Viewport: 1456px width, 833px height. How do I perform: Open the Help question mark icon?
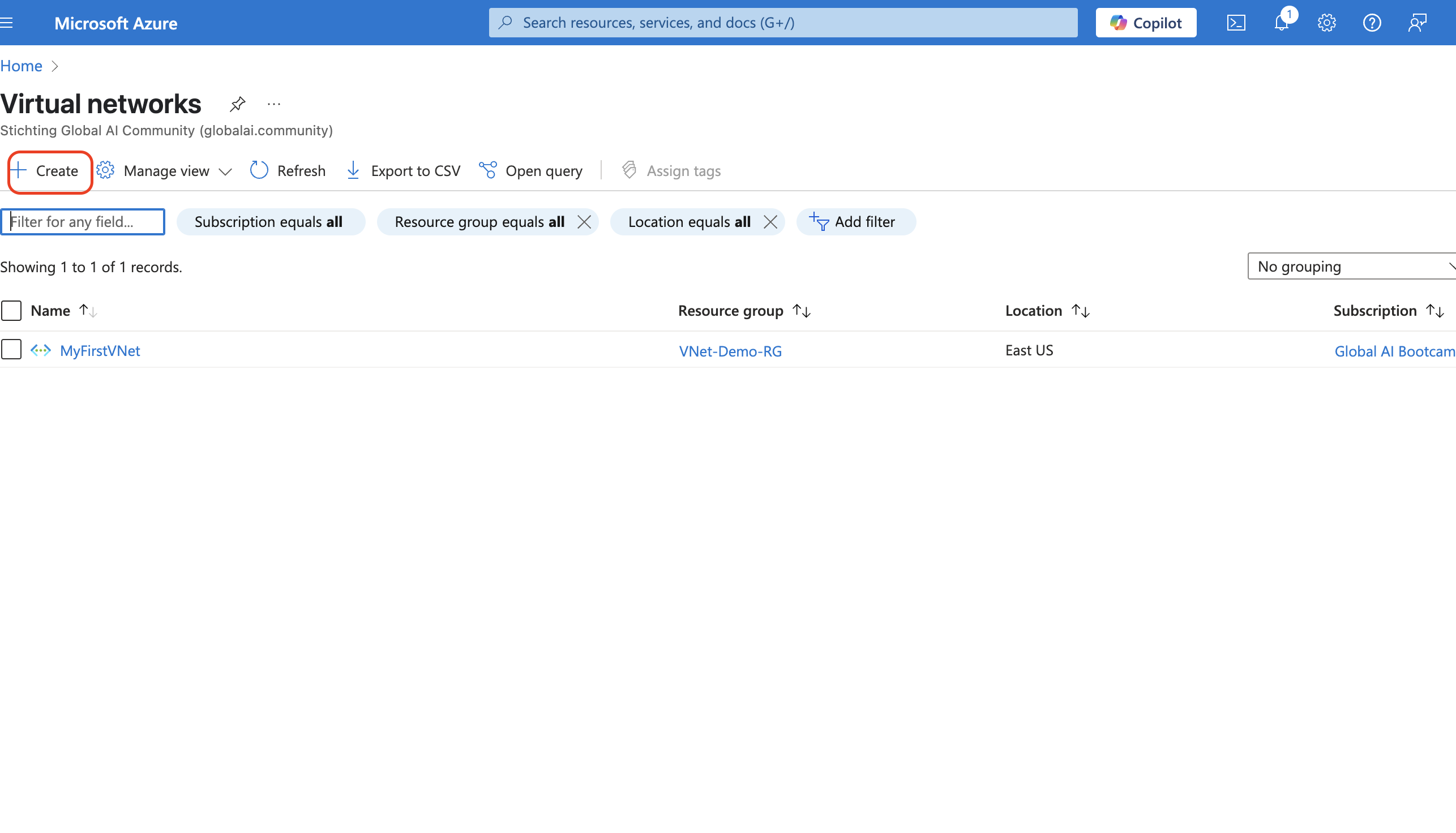(x=1372, y=23)
